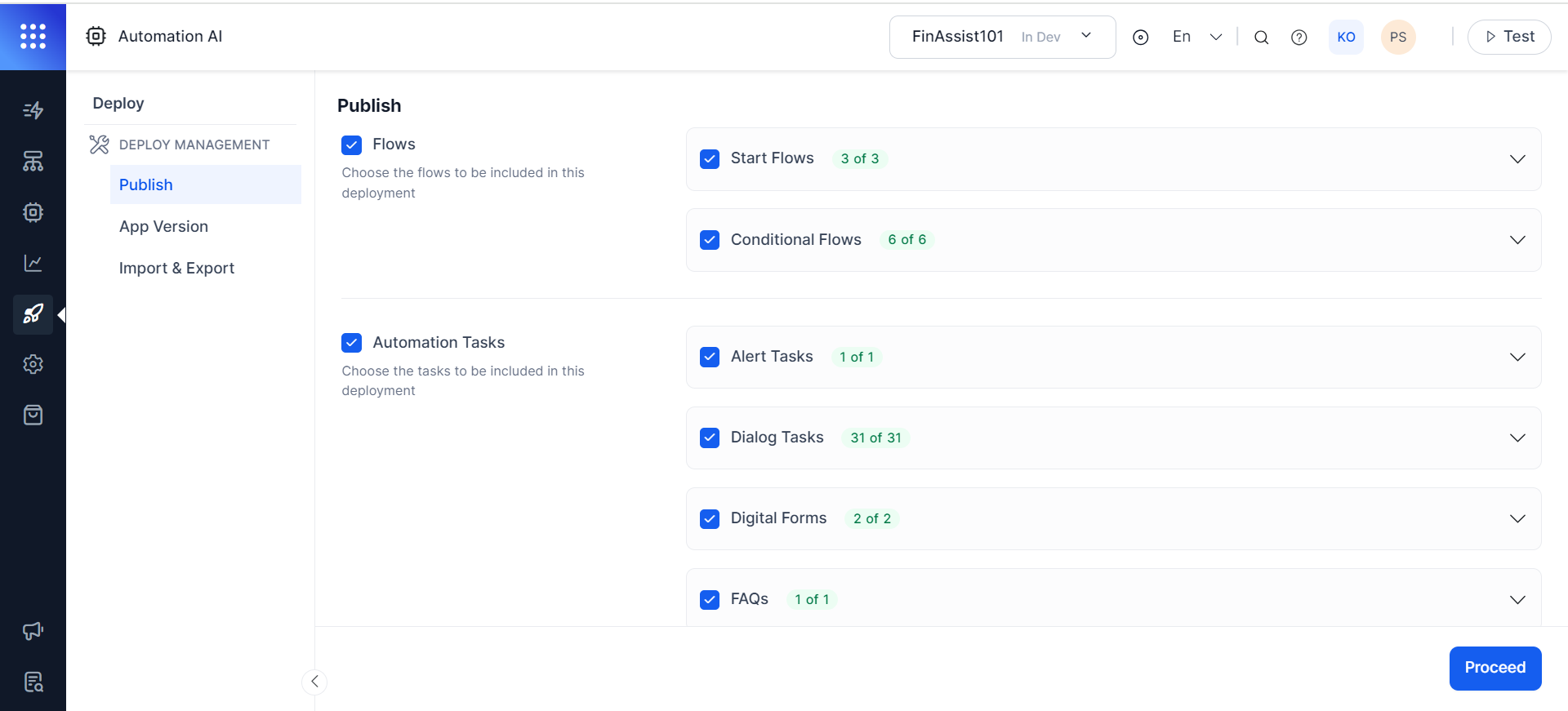This screenshot has width=1568, height=711.
Task: Select App Version in Deploy menu
Action: [163, 227]
